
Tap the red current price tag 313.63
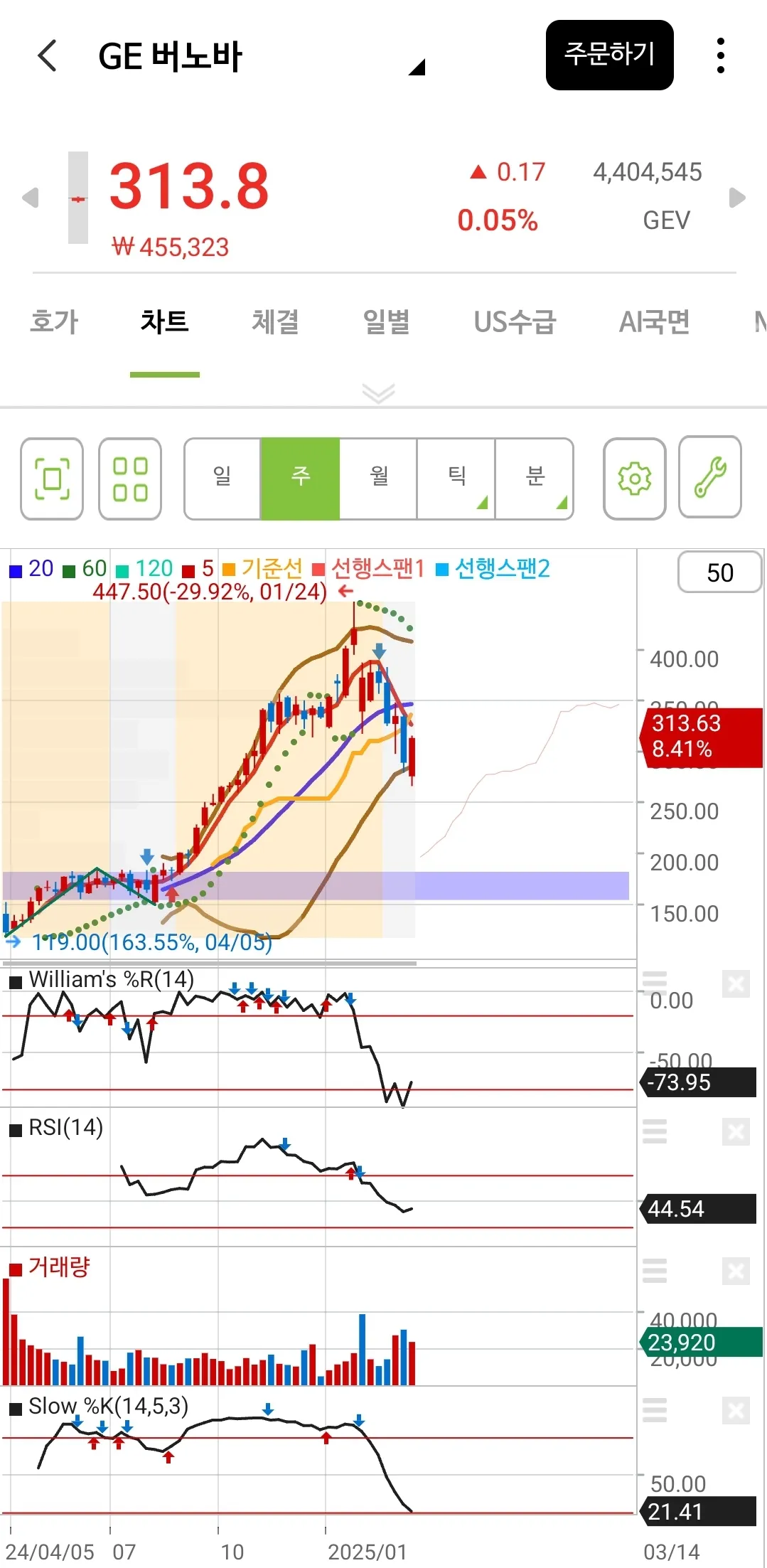coord(702,737)
